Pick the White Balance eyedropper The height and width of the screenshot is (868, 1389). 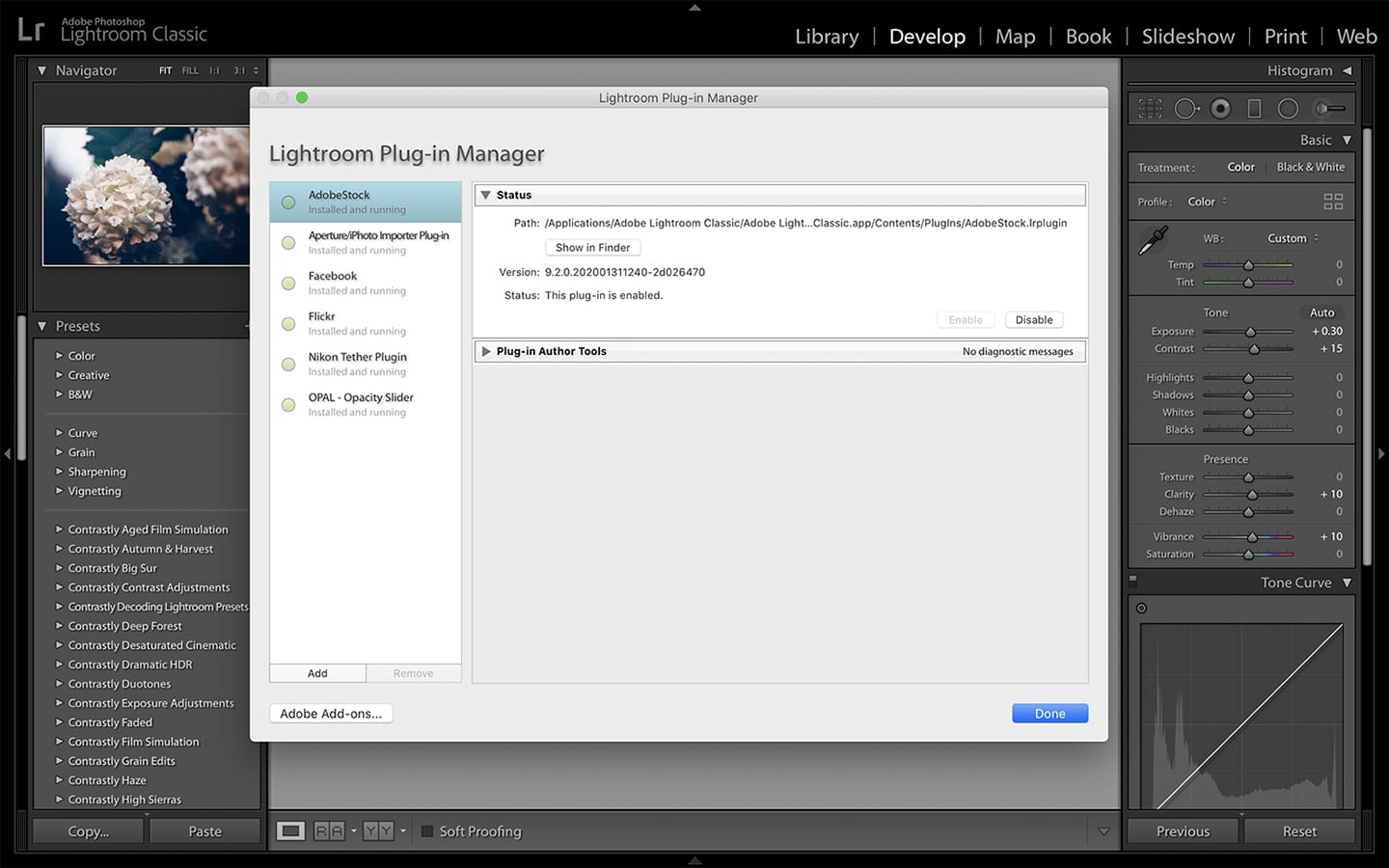[x=1153, y=240]
